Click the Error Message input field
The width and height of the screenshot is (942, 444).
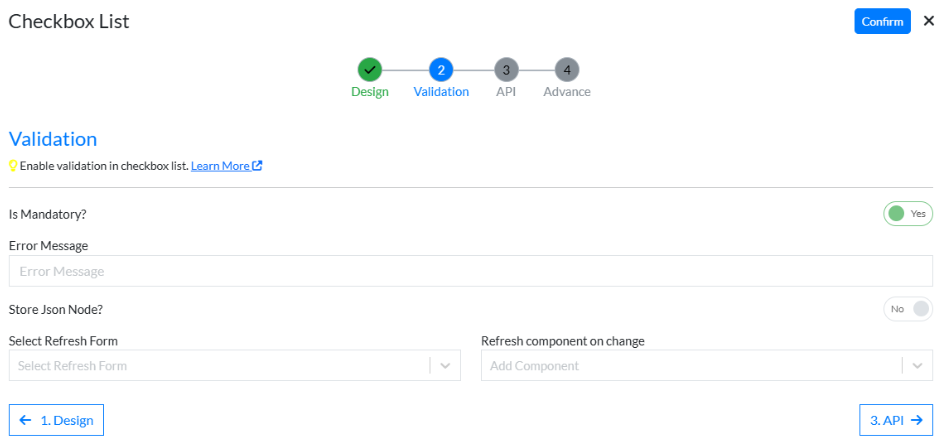pyautogui.click(x=470, y=271)
